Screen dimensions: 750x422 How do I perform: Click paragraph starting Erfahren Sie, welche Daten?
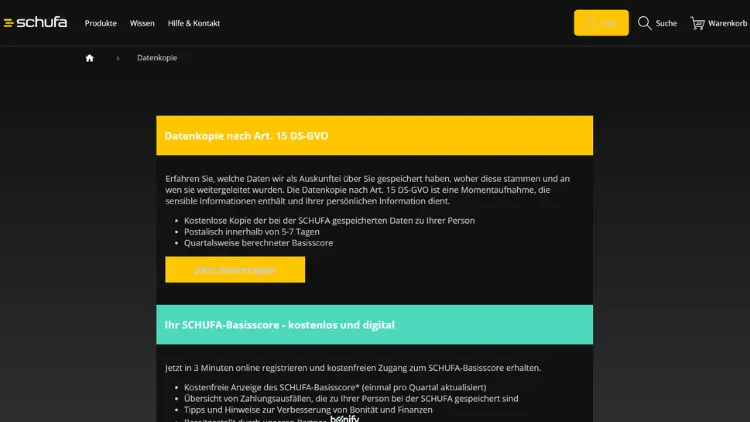point(367,189)
